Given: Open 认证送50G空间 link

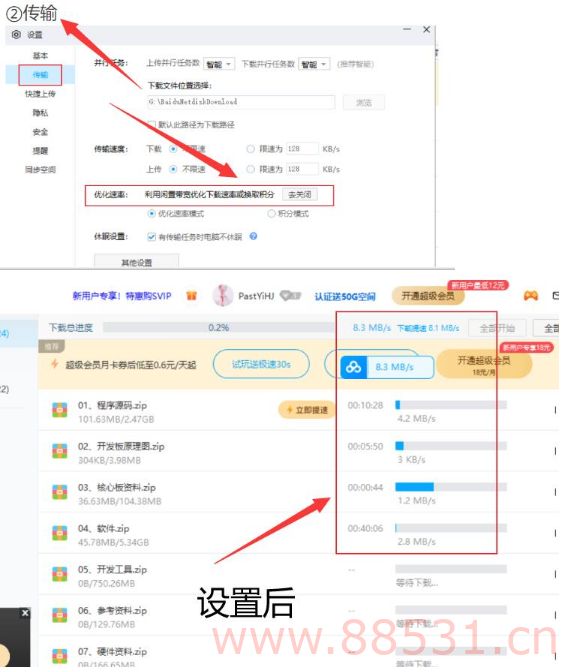Looking at the screenshot, I should (345, 296).
